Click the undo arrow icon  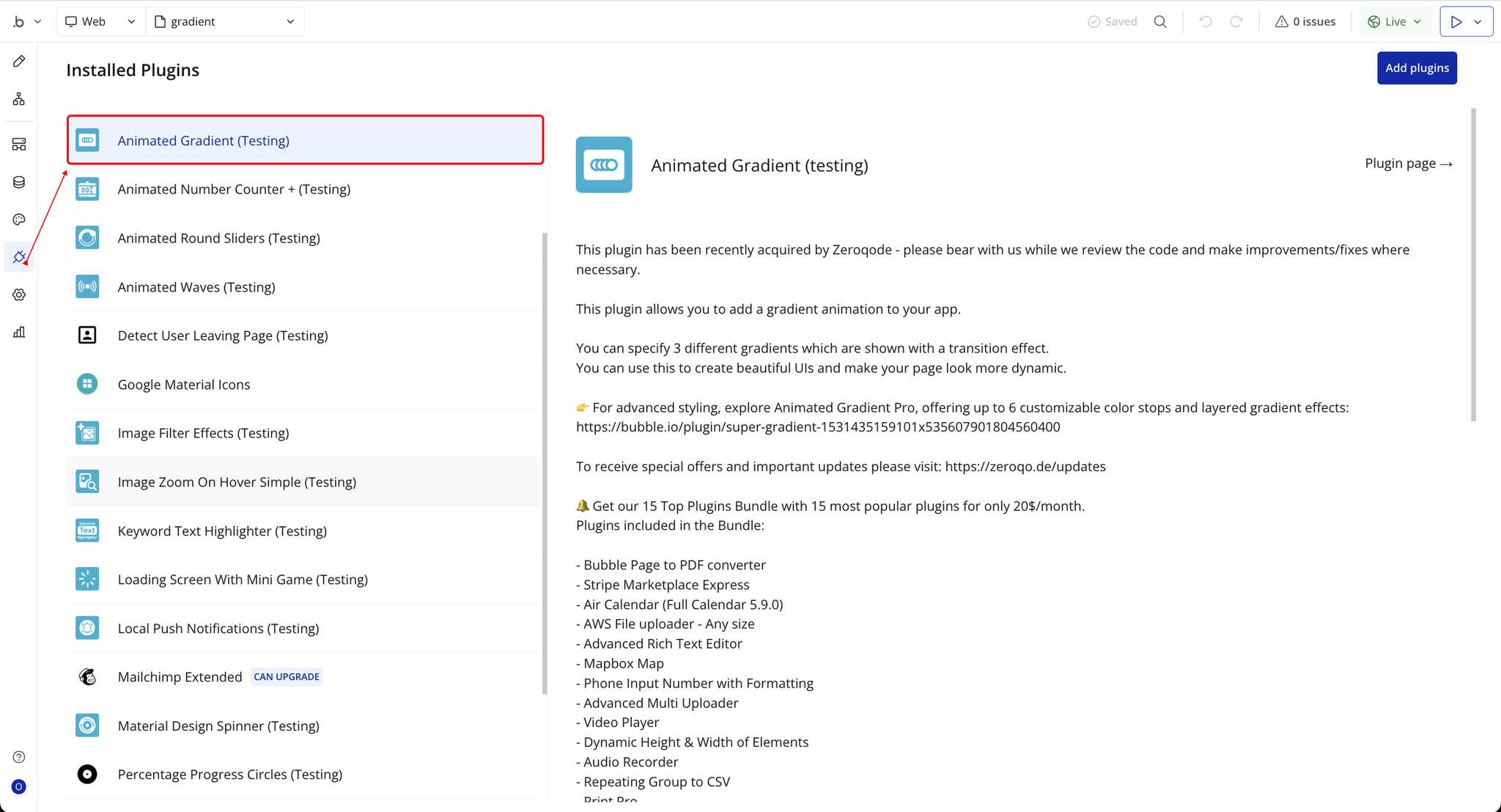pos(1206,21)
